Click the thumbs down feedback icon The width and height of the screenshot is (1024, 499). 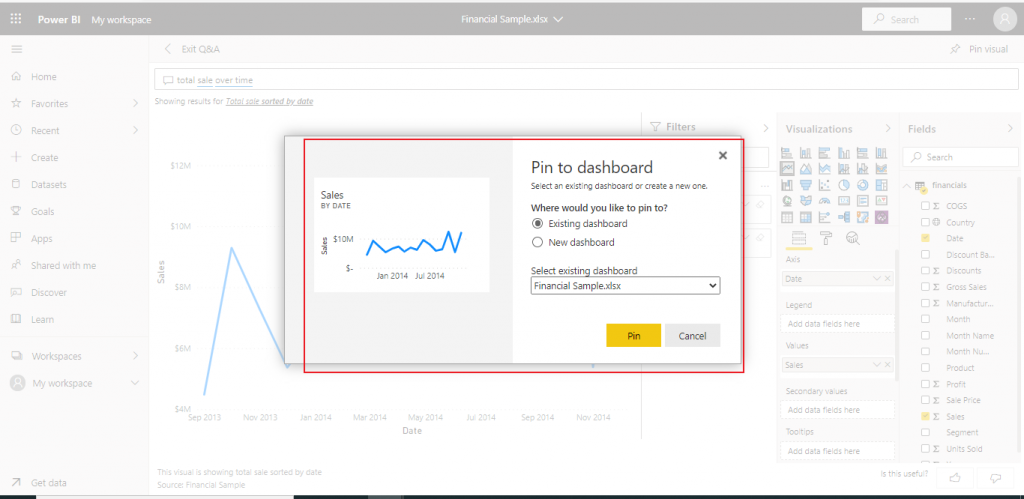(996, 478)
